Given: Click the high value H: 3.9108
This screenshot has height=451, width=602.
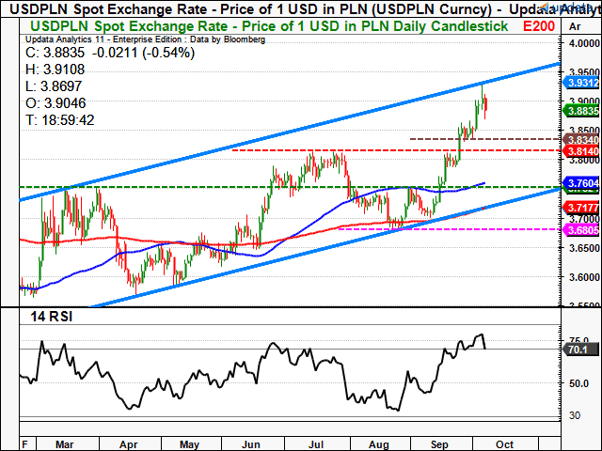Looking at the screenshot, I should [55, 69].
